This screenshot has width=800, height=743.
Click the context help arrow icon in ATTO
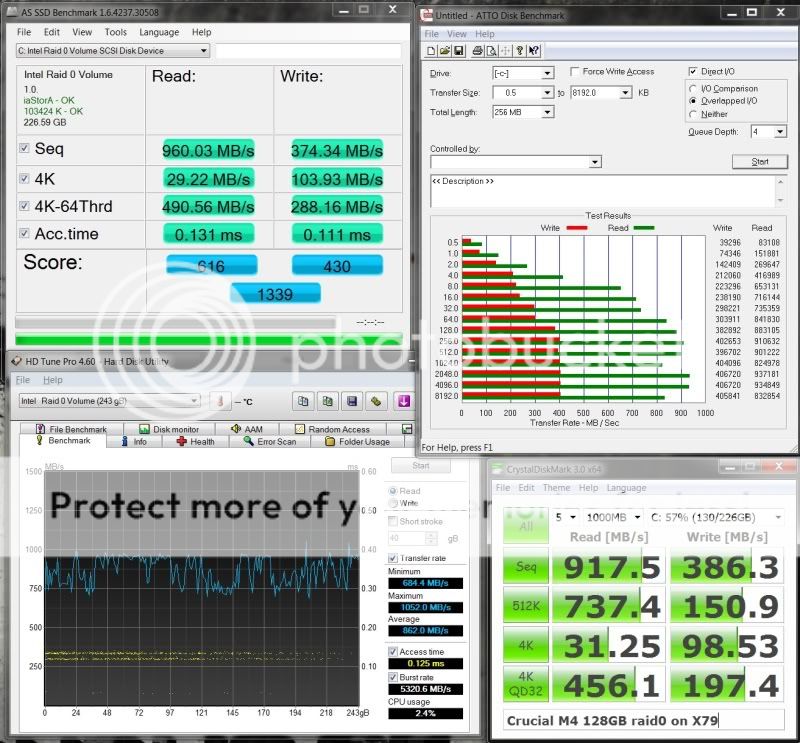pyautogui.click(x=535, y=51)
